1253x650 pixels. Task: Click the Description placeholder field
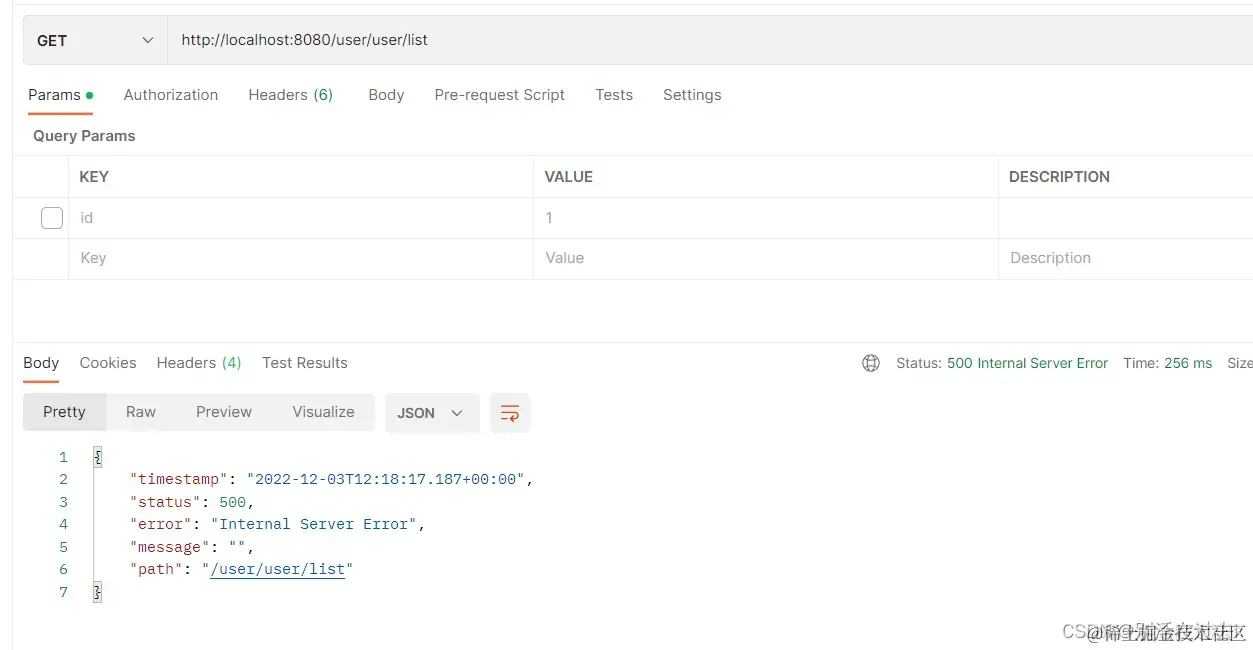1125,258
